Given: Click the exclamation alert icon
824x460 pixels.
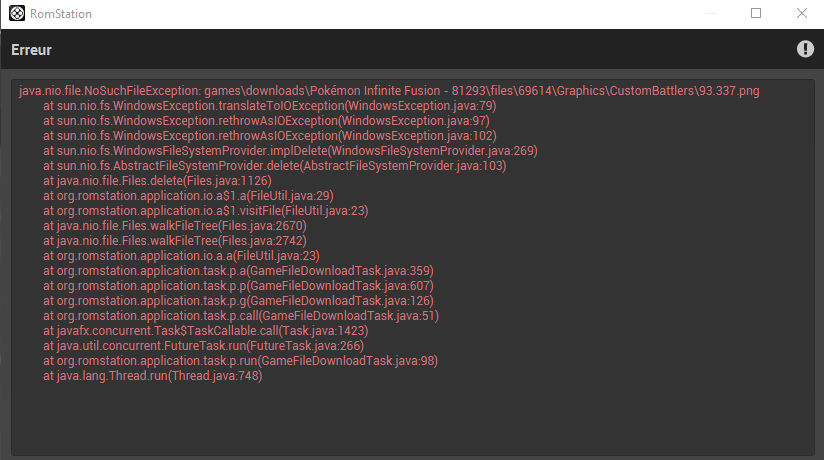Looking at the screenshot, I should click(x=805, y=49).
